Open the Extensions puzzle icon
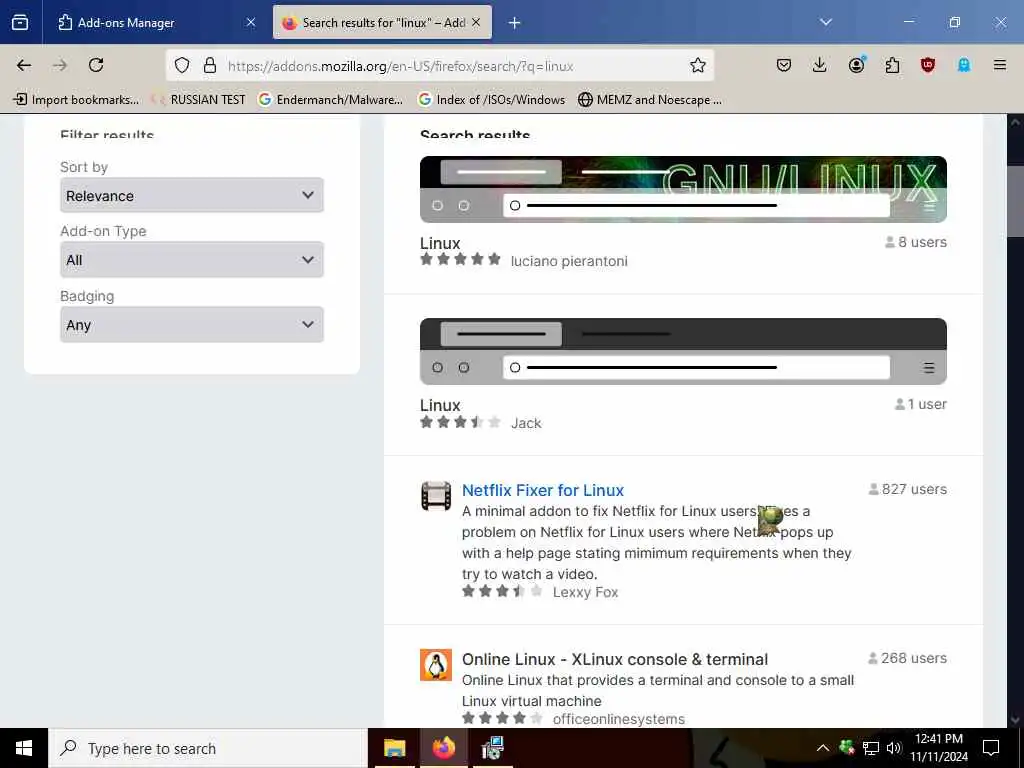This screenshot has width=1024, height=768. (x=892, y=65)
